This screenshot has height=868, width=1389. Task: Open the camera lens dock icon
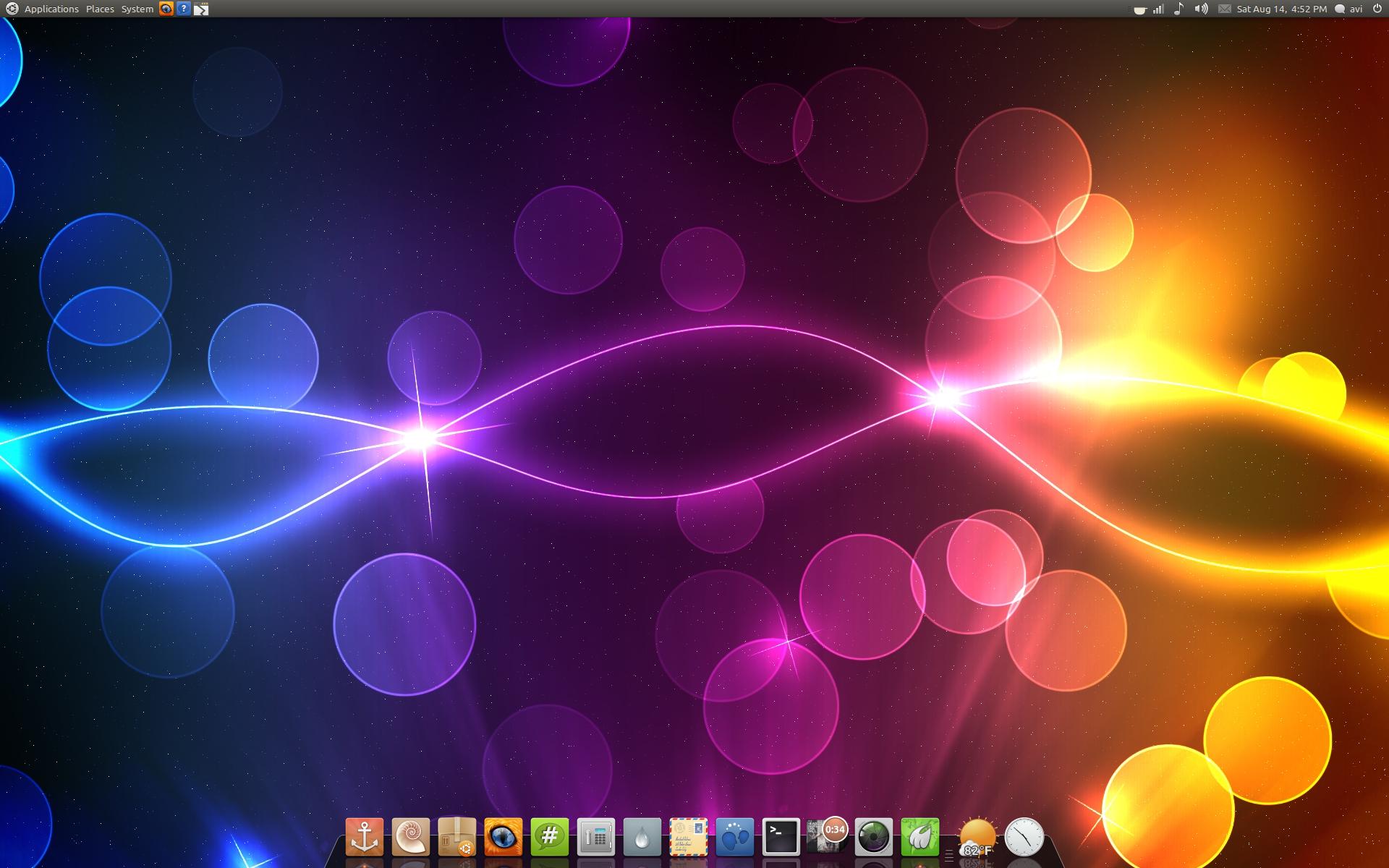pyautogui.click(x=873, y=837)
